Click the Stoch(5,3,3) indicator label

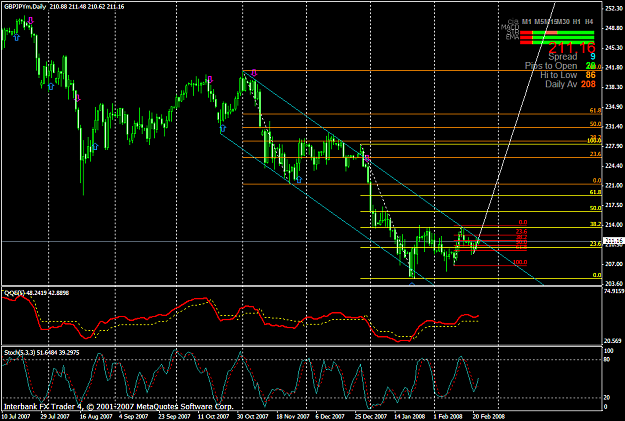[x=20, y=353]
